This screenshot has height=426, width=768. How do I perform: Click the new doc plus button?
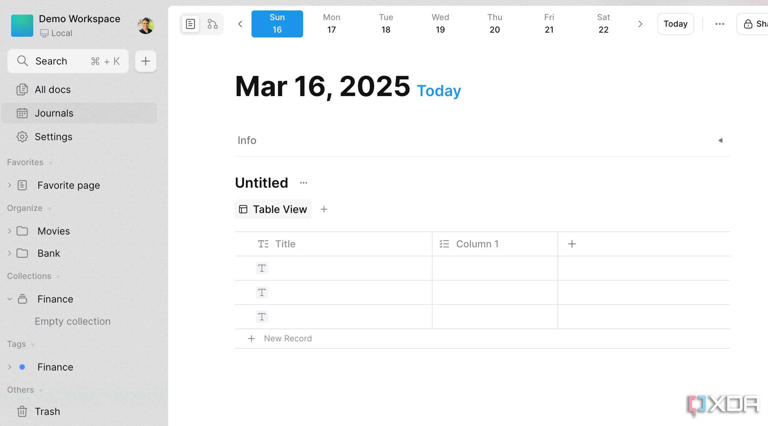pos(145,61)
